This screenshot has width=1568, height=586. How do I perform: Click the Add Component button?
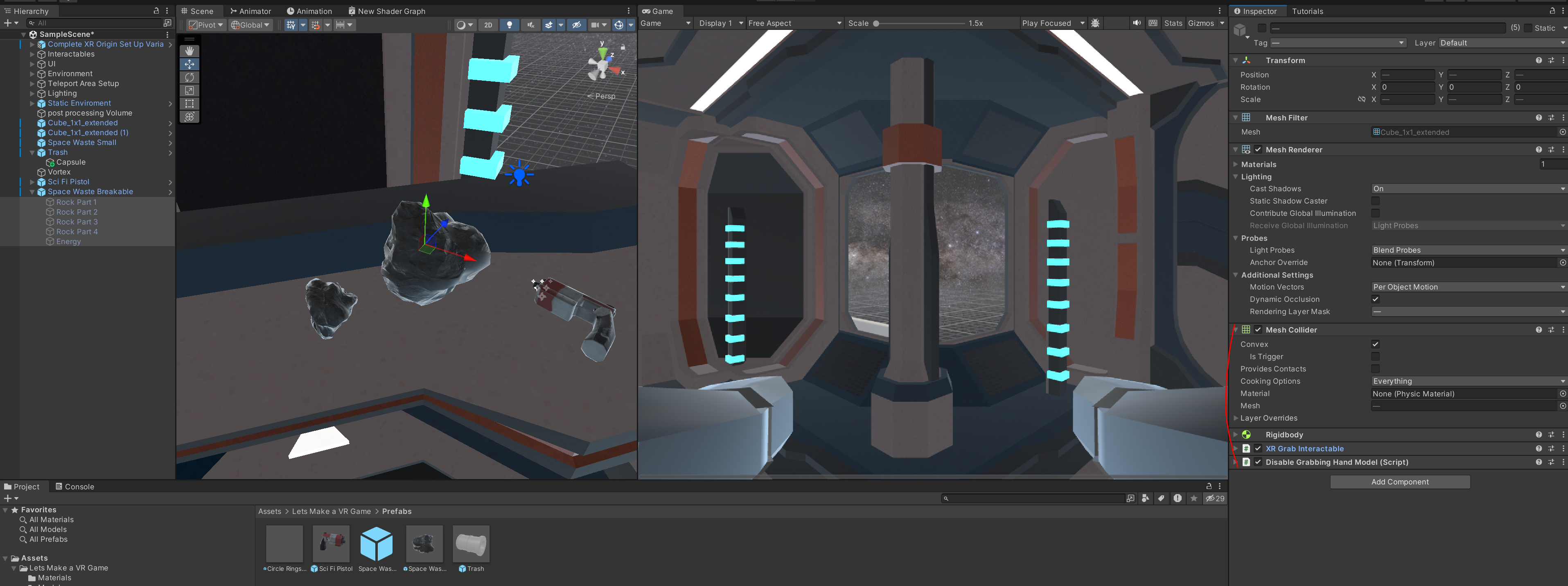point(1399,482)
